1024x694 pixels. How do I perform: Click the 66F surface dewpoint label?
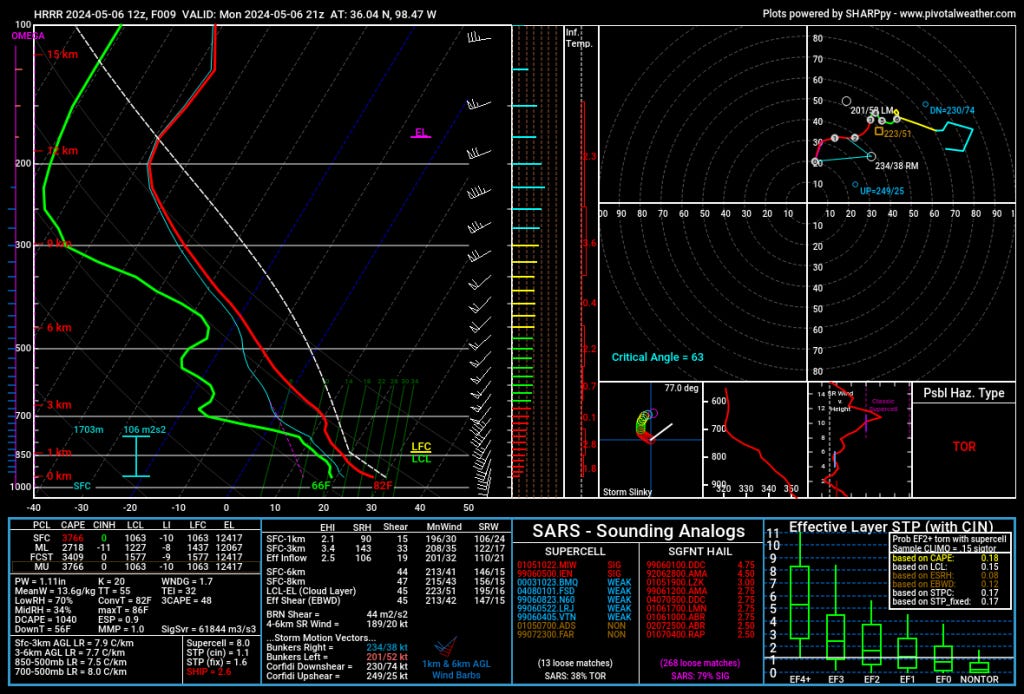click(x=321, y=486)
